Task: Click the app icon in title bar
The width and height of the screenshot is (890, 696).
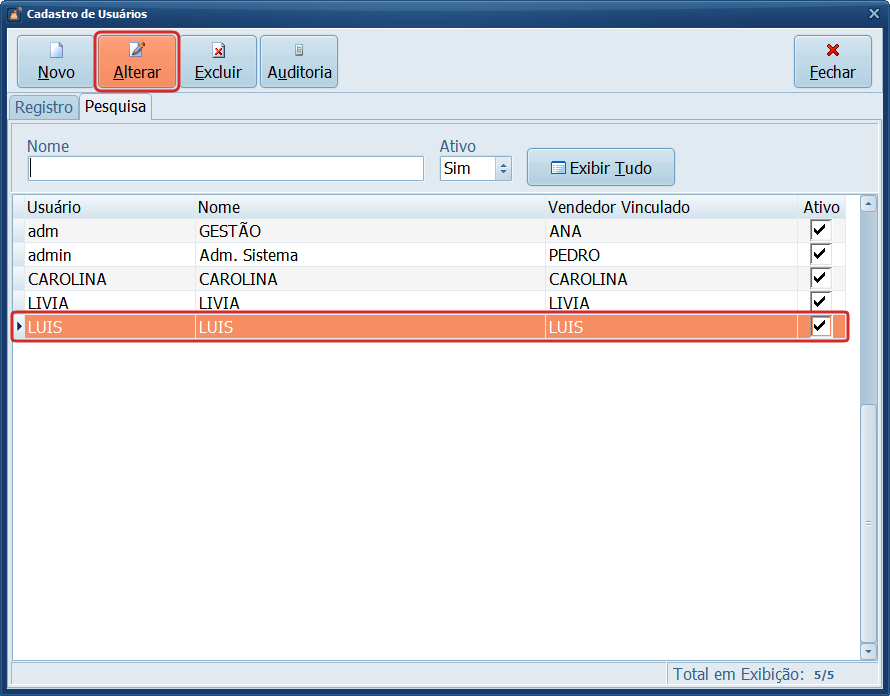Action: pyautogui.click(x=14, y=14)
